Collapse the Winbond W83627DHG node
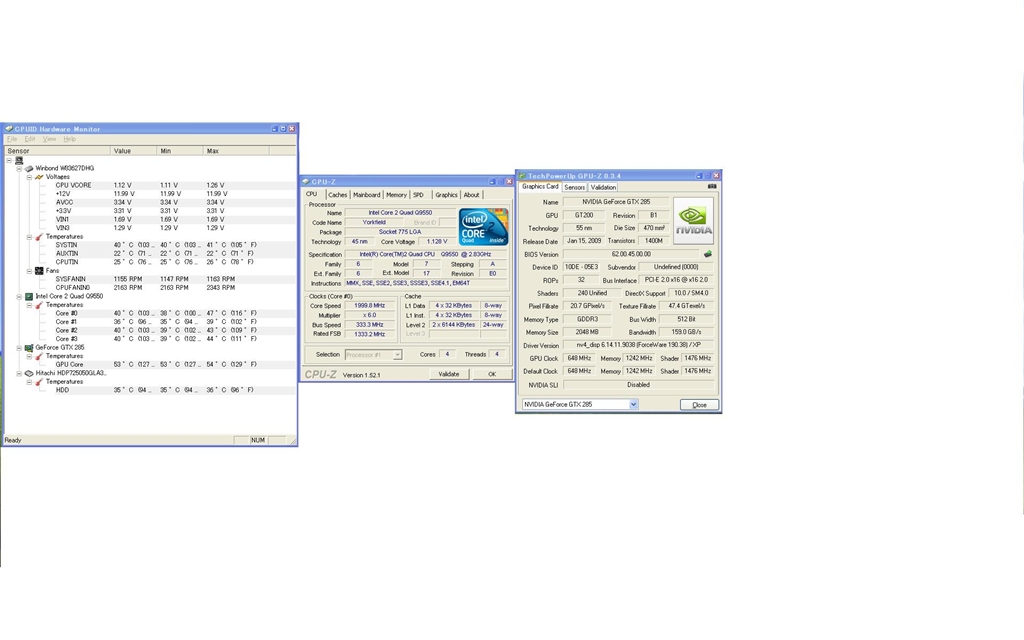The image size is (1024, 640). click(19, 168)
